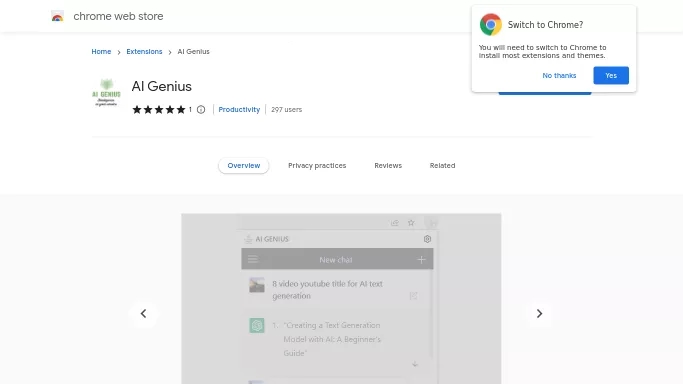
Task: Click the New chat label in preview
Action: pos(336,260)
